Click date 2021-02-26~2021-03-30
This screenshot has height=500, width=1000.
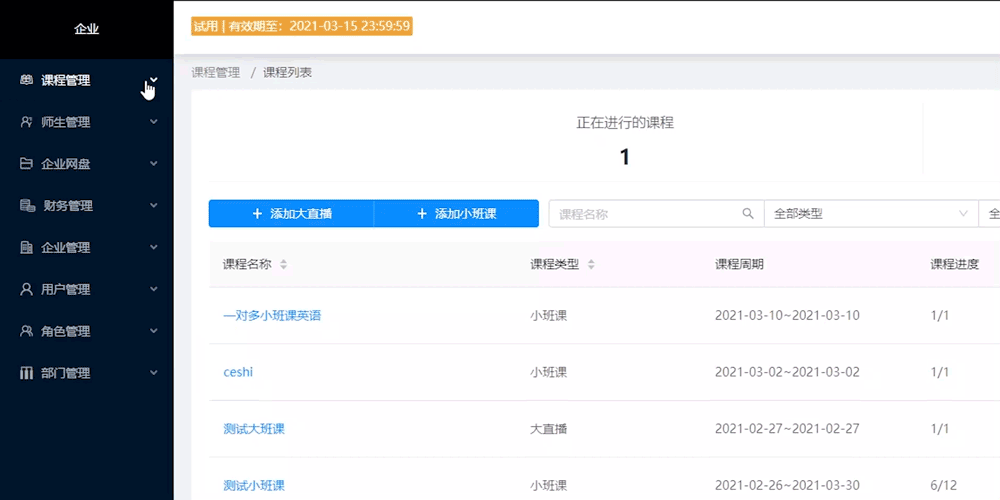pyautogui.click(x=787, y=485)
